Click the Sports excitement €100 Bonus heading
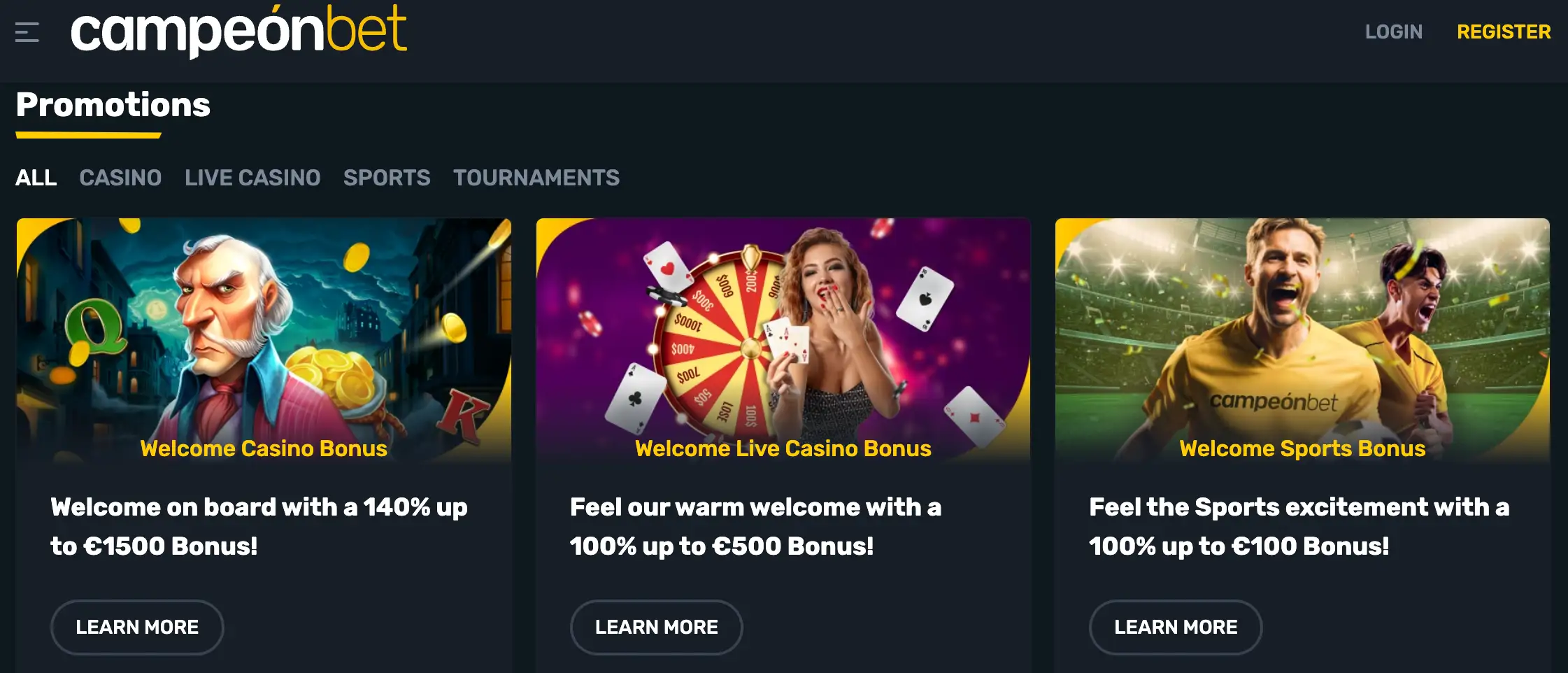Image resolution: width=1568 pixels, height=673 pixels. (x=1299, y=526)
